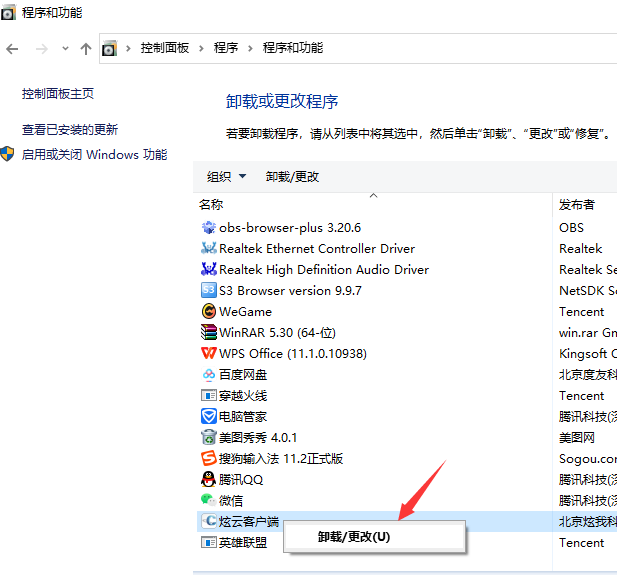
Task: Click the WPS Office icon
Action: 209,353
